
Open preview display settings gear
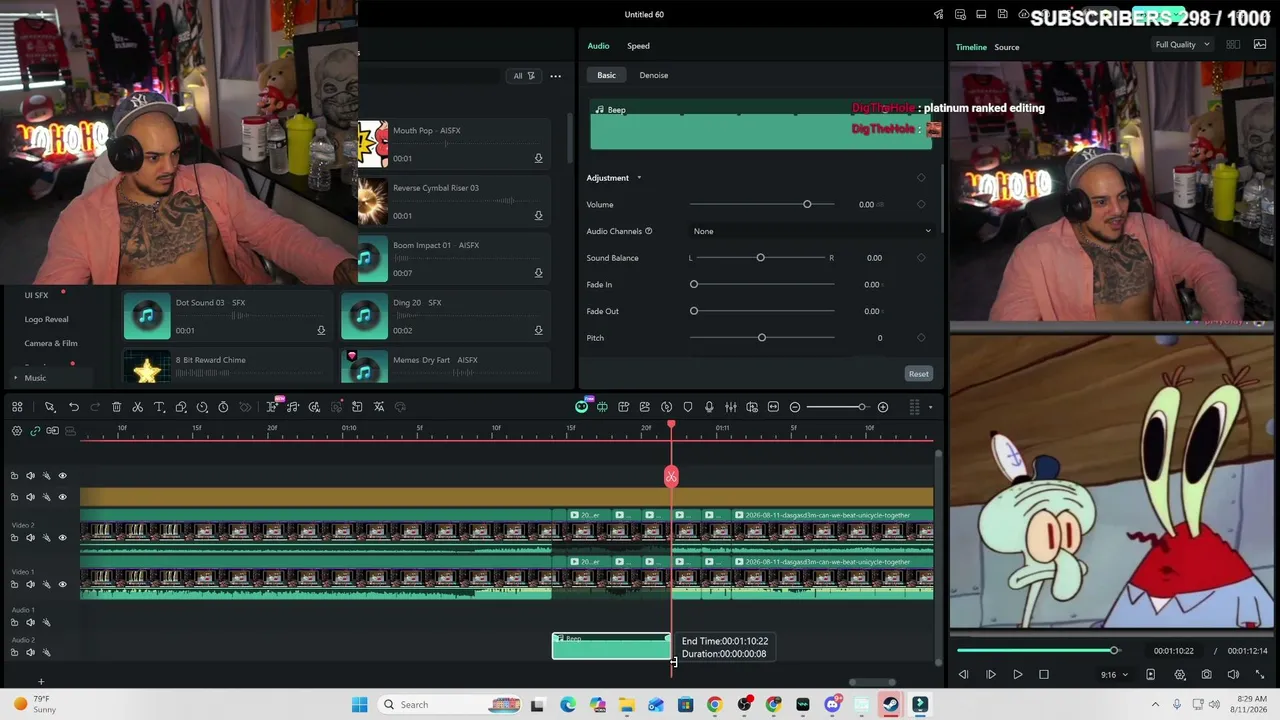1180,675
